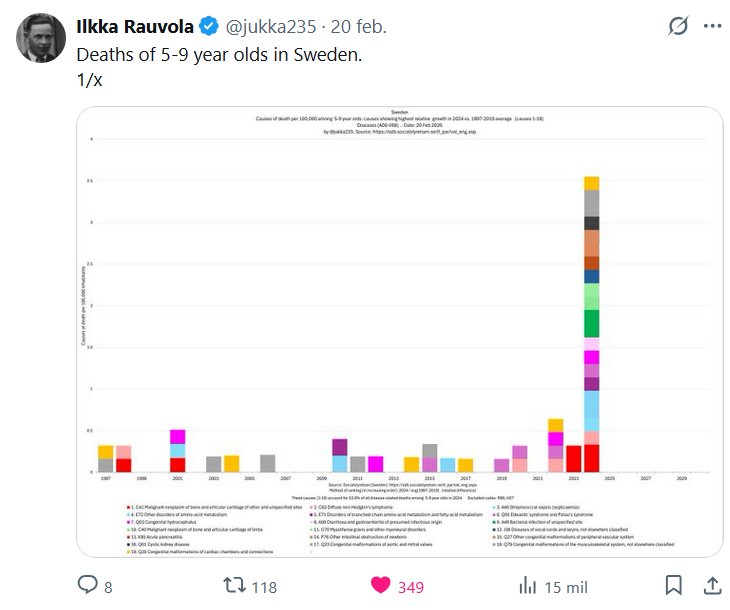Like the post with the heart icon

[x=380, y=586]
